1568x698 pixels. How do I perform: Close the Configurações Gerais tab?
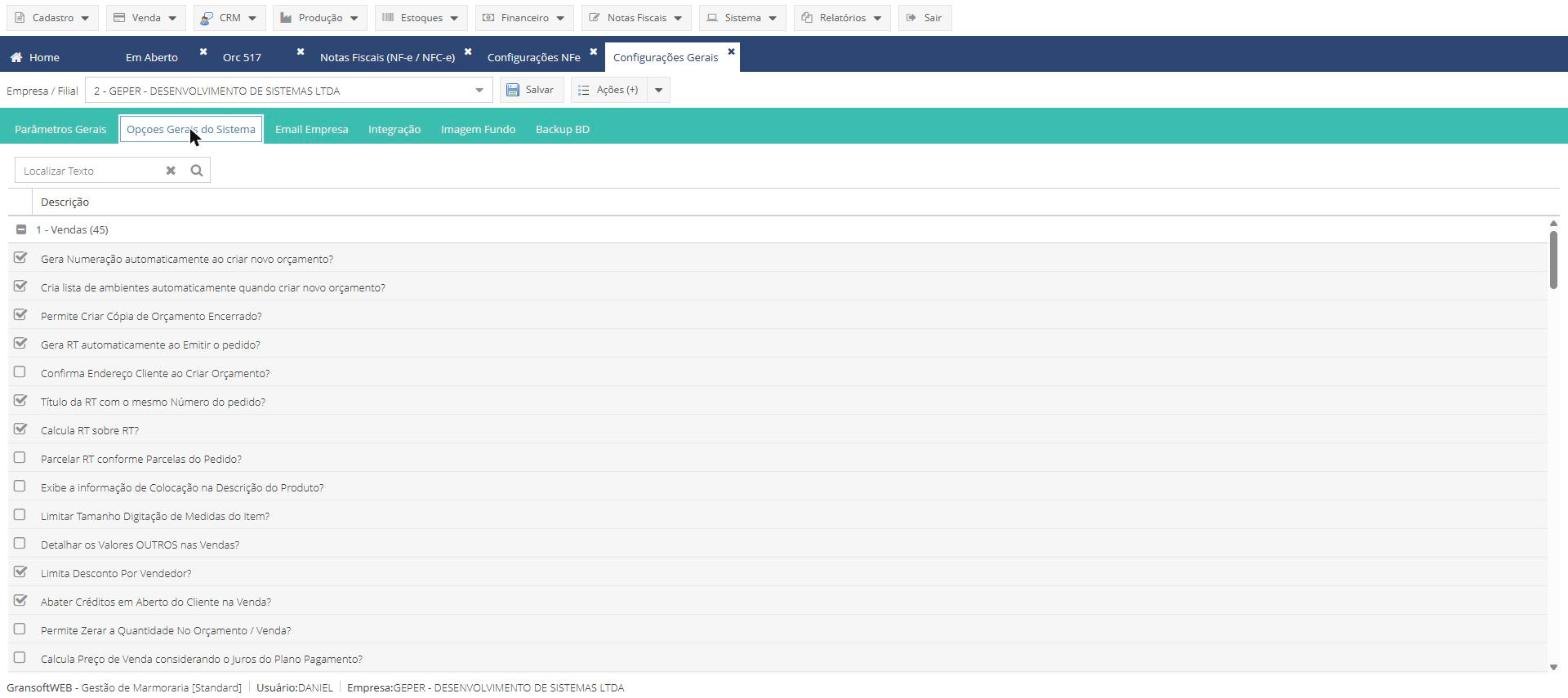point(731,51)
